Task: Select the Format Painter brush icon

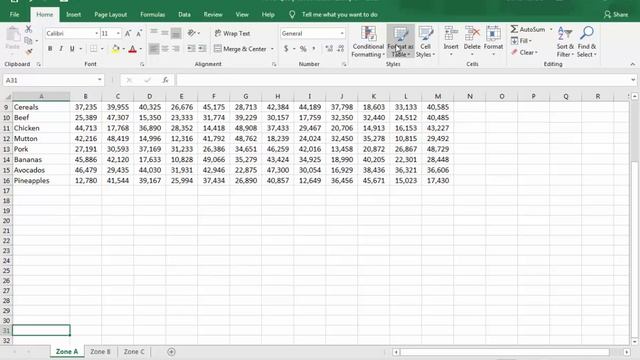Action: [x=28, y=52]
